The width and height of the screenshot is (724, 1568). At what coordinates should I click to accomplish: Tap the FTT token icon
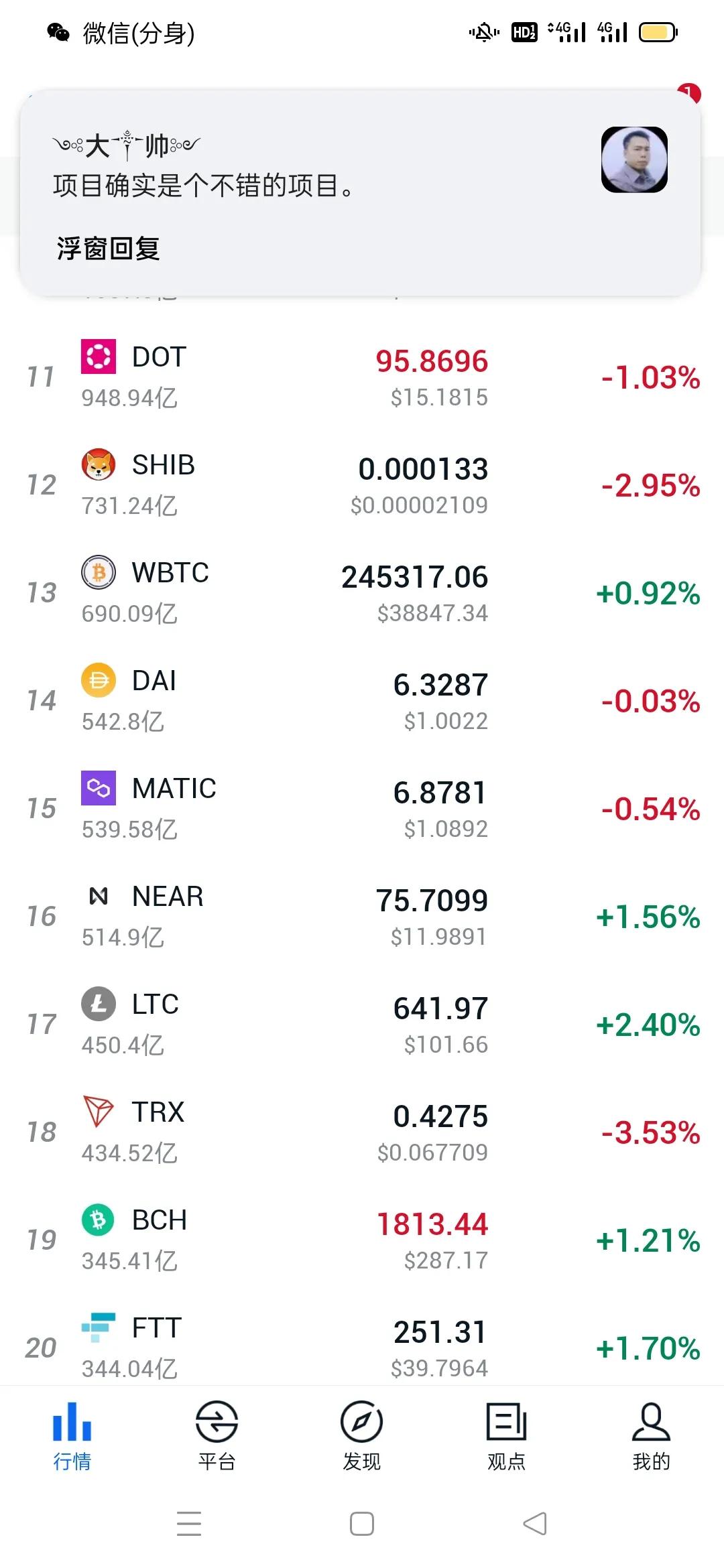point(99,1327)
